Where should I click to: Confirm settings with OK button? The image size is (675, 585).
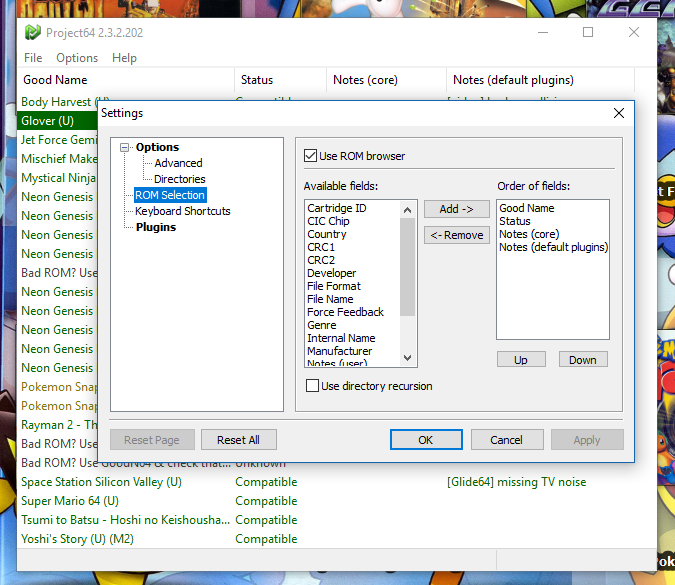pyautogui.click(x=426, y=440)
